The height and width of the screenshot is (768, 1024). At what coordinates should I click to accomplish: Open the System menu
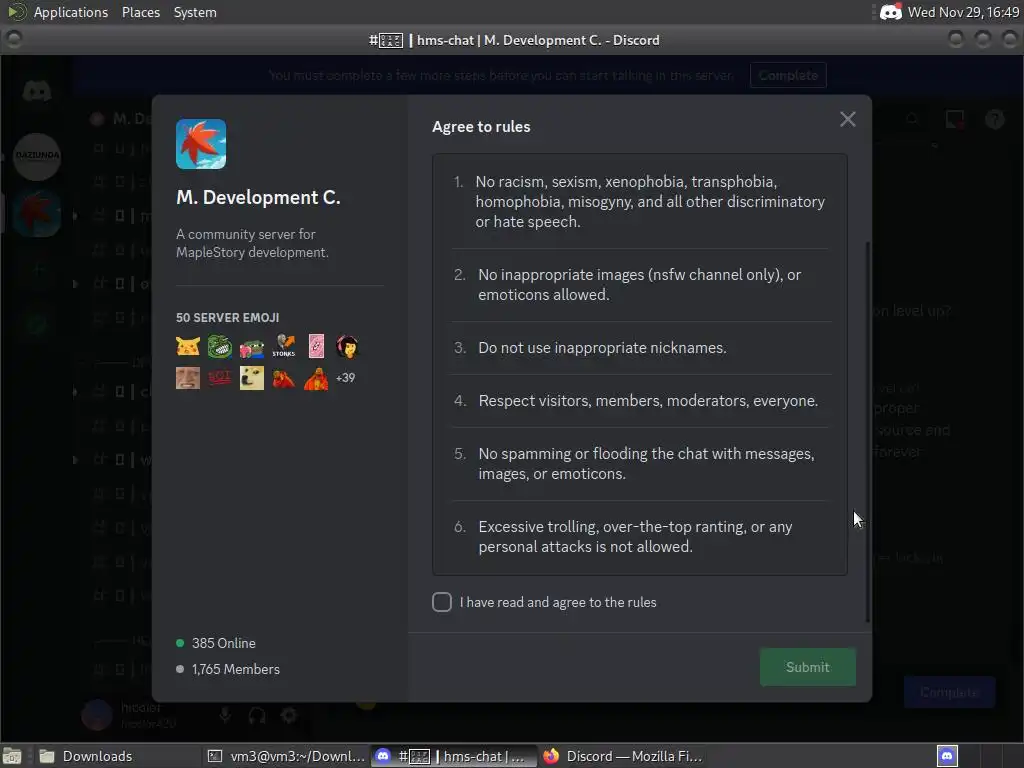tap(195, 12)
